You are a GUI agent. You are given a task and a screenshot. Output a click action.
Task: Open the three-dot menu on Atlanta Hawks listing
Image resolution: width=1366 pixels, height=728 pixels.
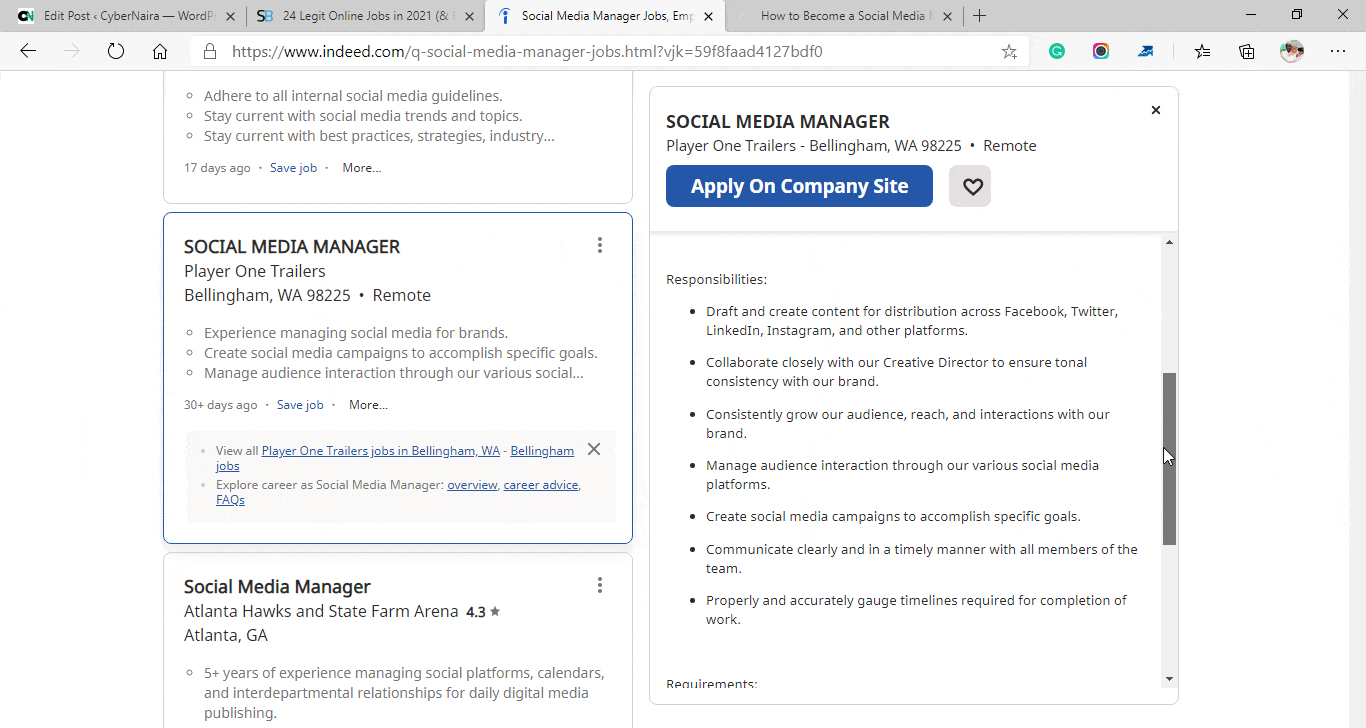pyautogui.click(x=600, y=584)
